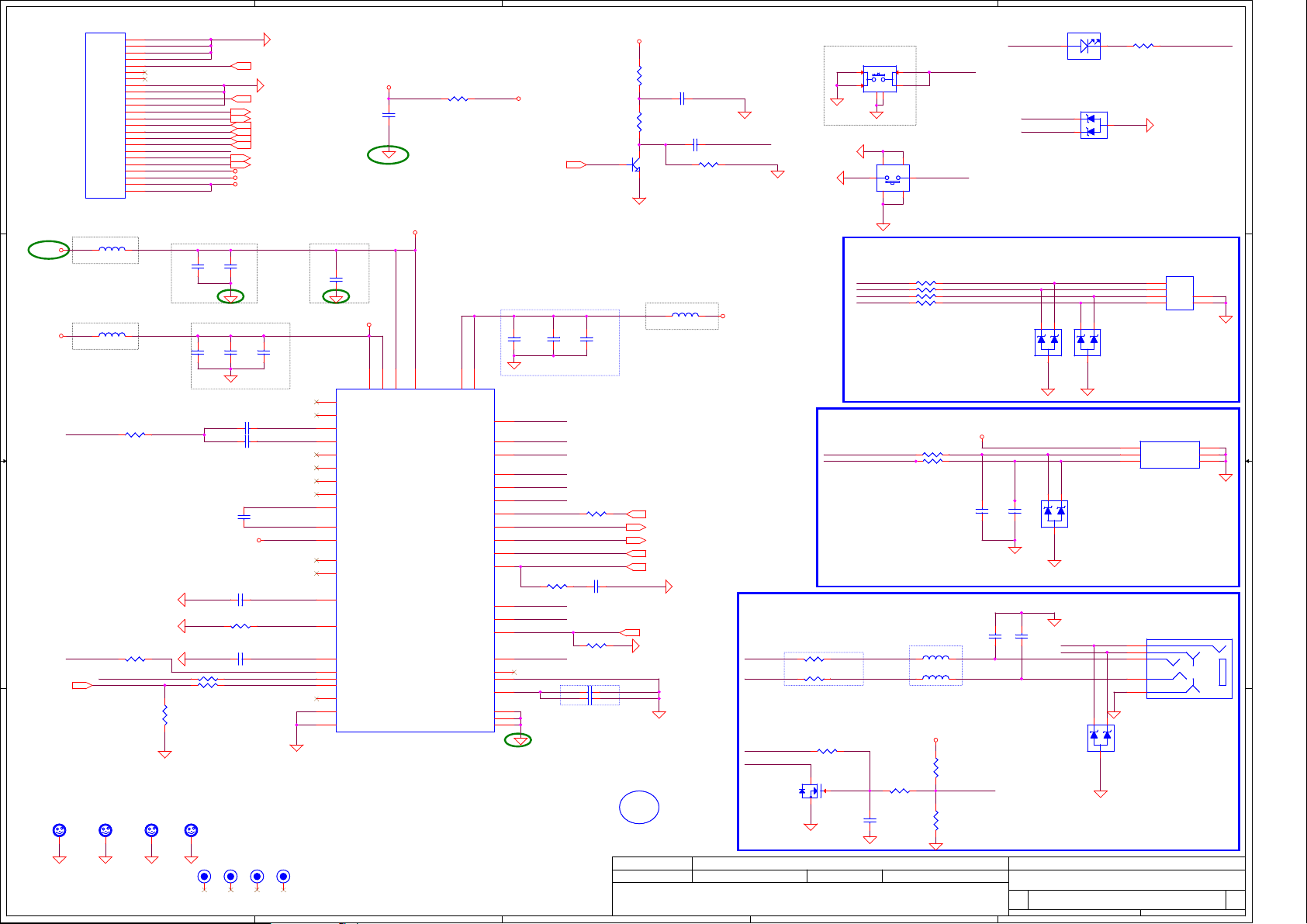Click the rightmost test point circle
This screenshot has width=1307, height=924.
click(x=283, y=877)
